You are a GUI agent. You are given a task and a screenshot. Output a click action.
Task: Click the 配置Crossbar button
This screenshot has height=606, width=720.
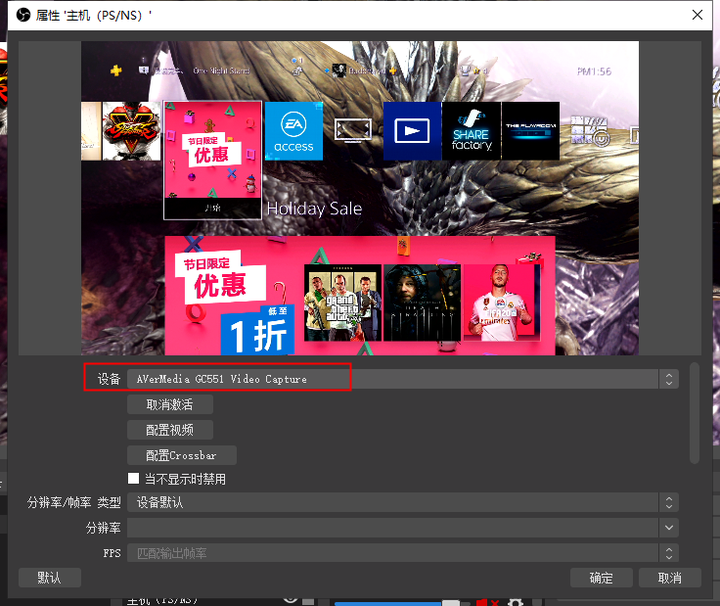(x=182, y=455)
